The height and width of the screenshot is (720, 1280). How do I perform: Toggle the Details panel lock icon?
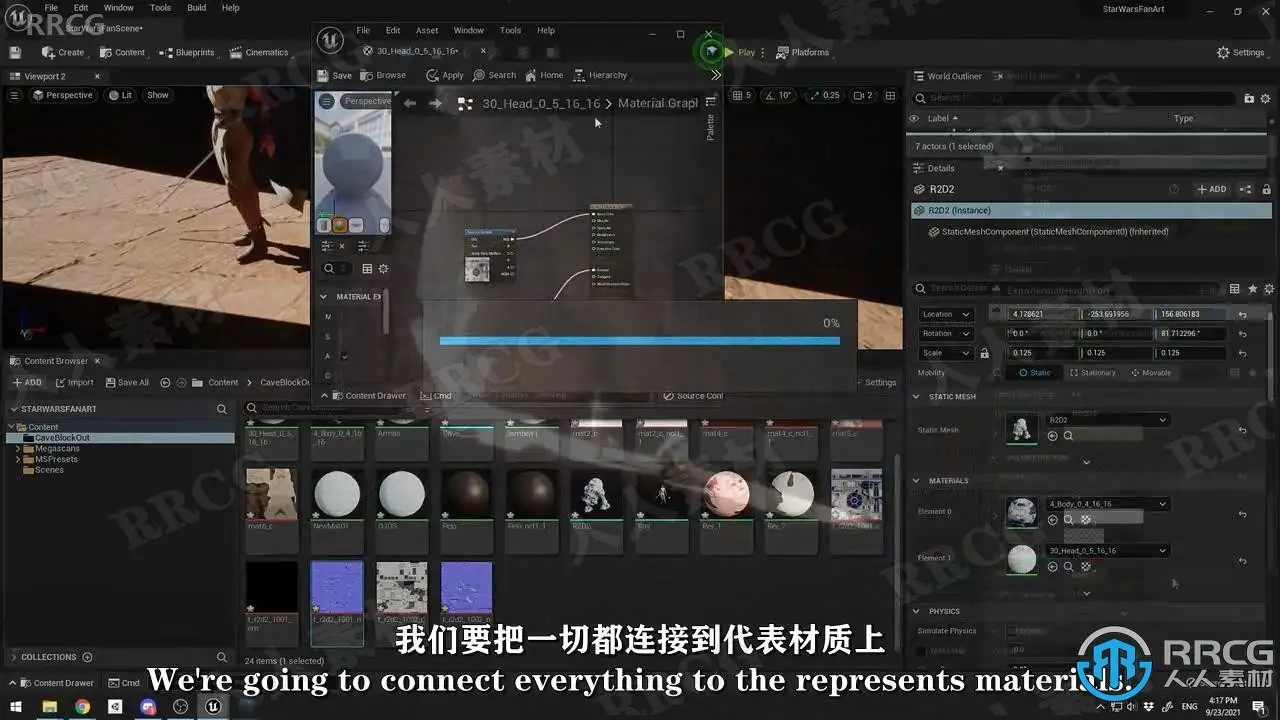pyautogui.click(x=1266, y=189)
